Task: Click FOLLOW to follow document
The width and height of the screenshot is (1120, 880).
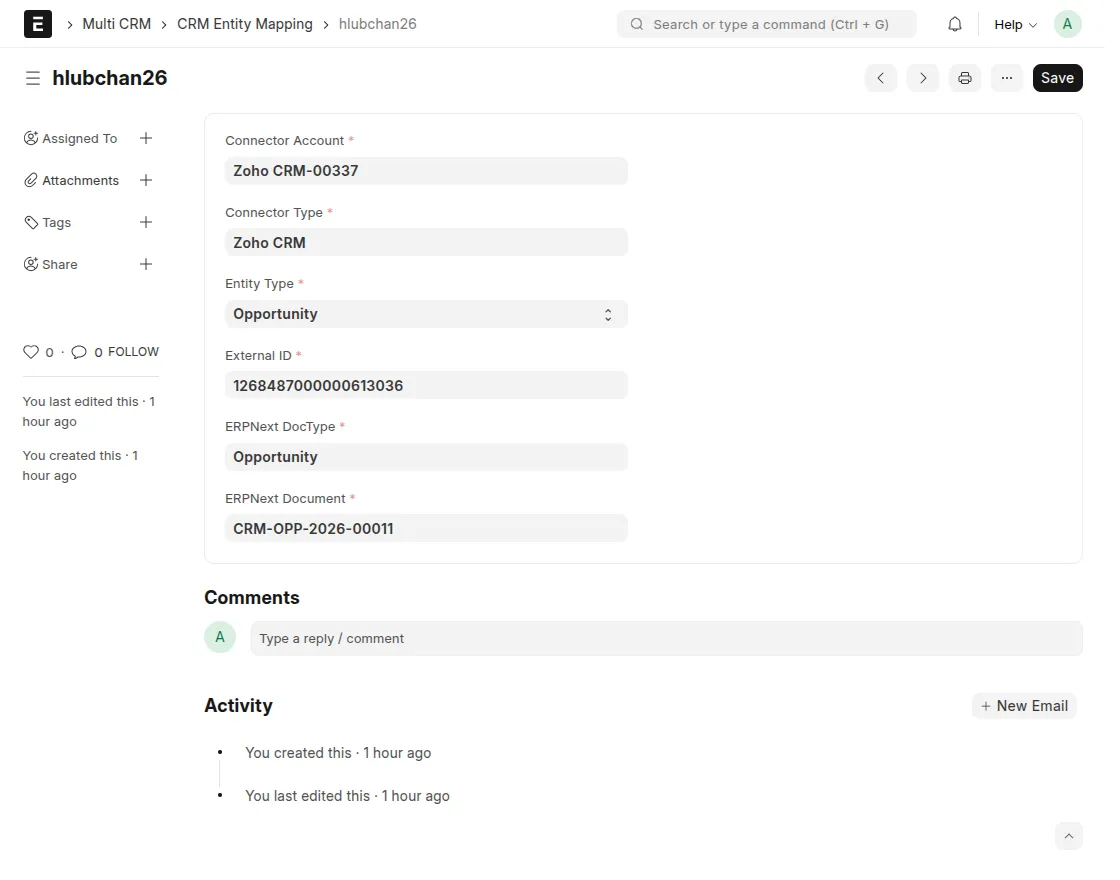Action: pyautogui.click(x=133, y=352)
